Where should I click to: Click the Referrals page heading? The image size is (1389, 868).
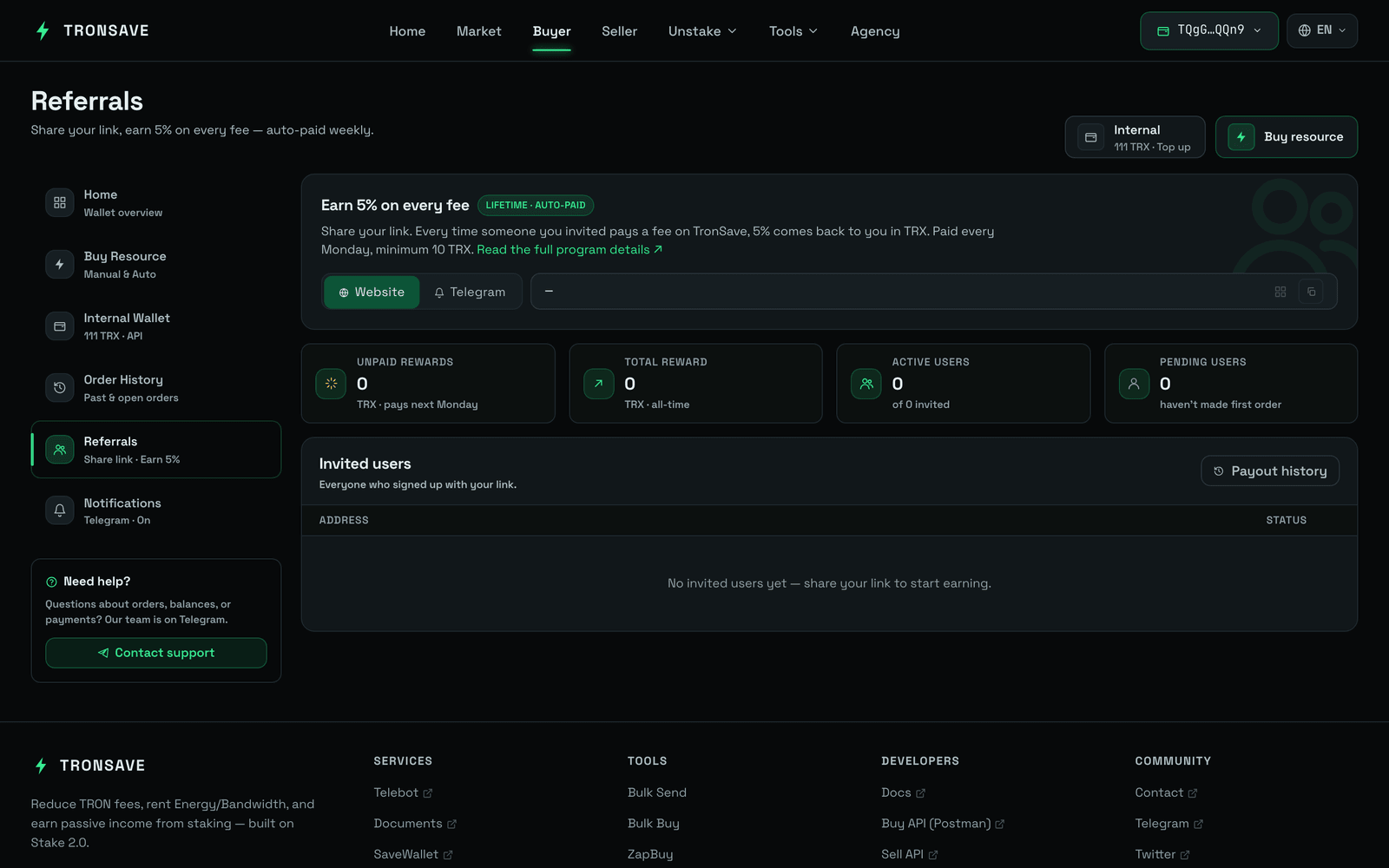87,102
